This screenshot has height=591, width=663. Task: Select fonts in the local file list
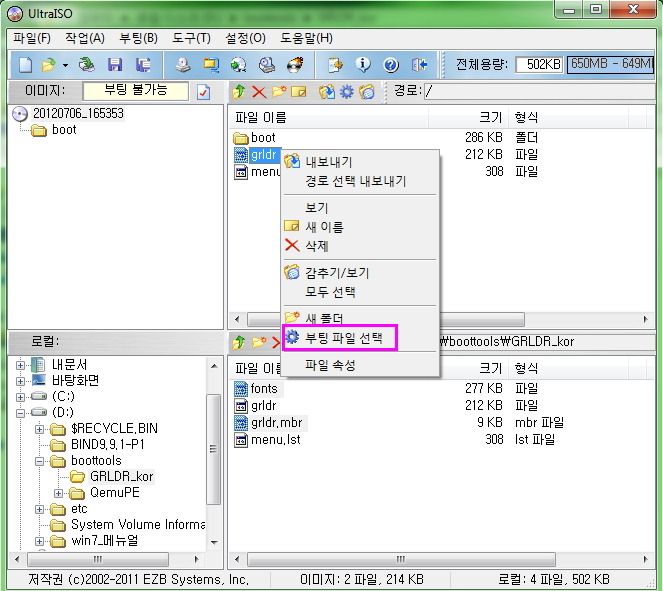[x=264, y=389]
